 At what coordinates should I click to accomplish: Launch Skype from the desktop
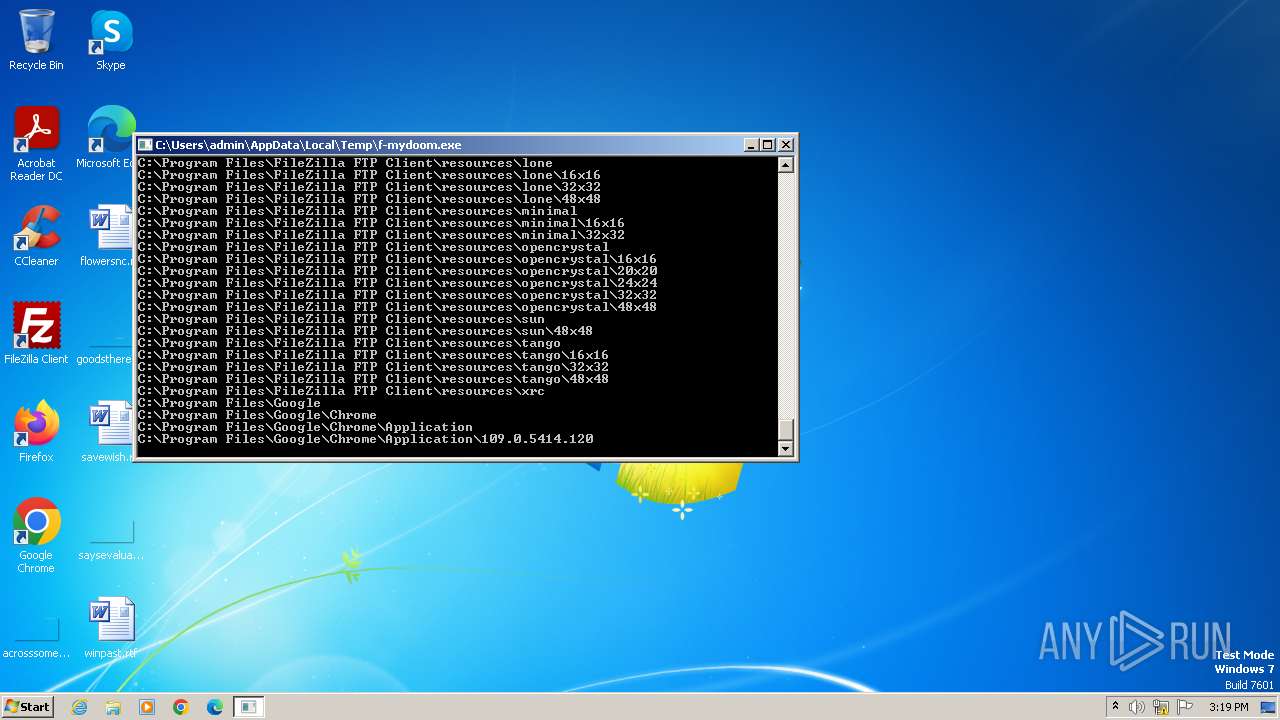click(x=110, y=40)
